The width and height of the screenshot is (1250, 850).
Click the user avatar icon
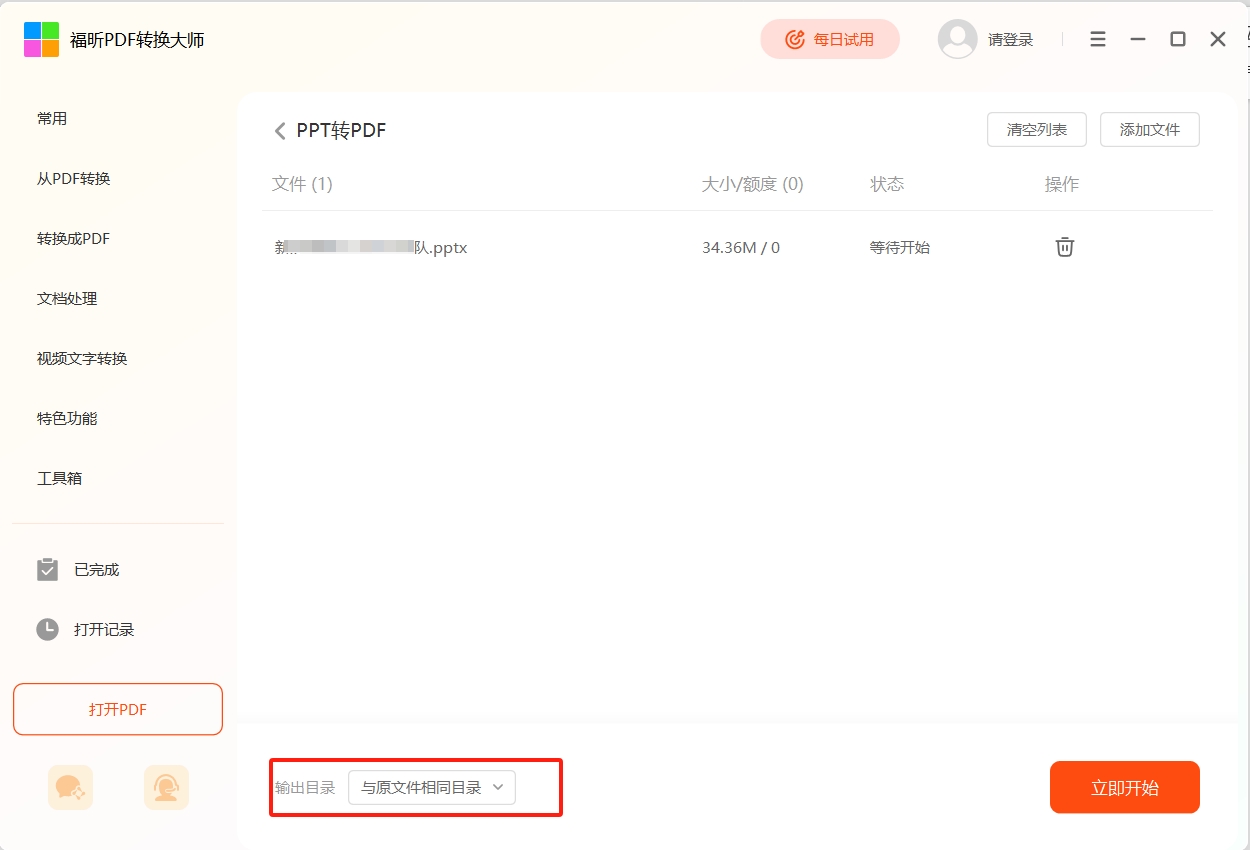pos(957,39)
